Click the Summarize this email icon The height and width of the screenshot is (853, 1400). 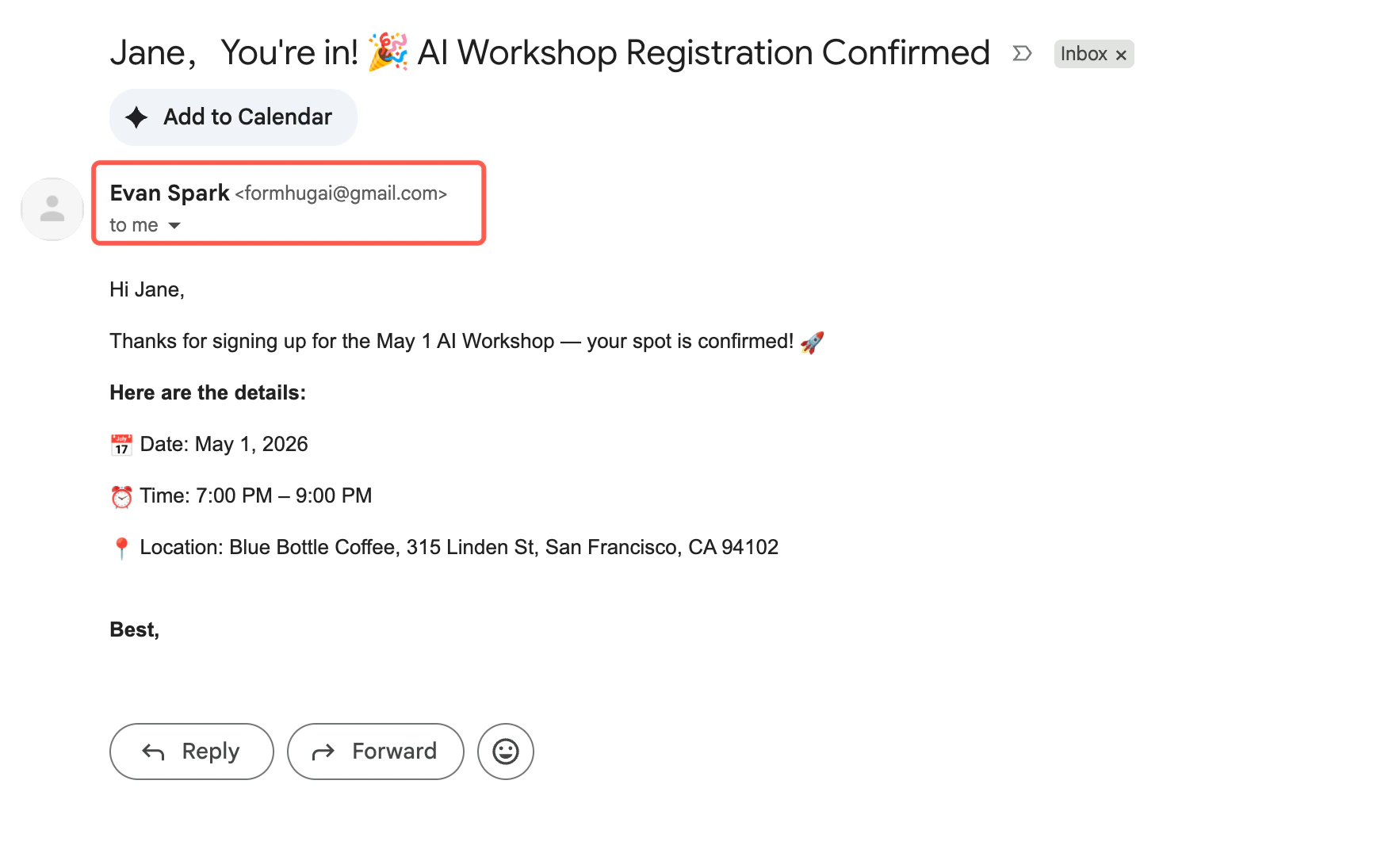coord(1023,54)
